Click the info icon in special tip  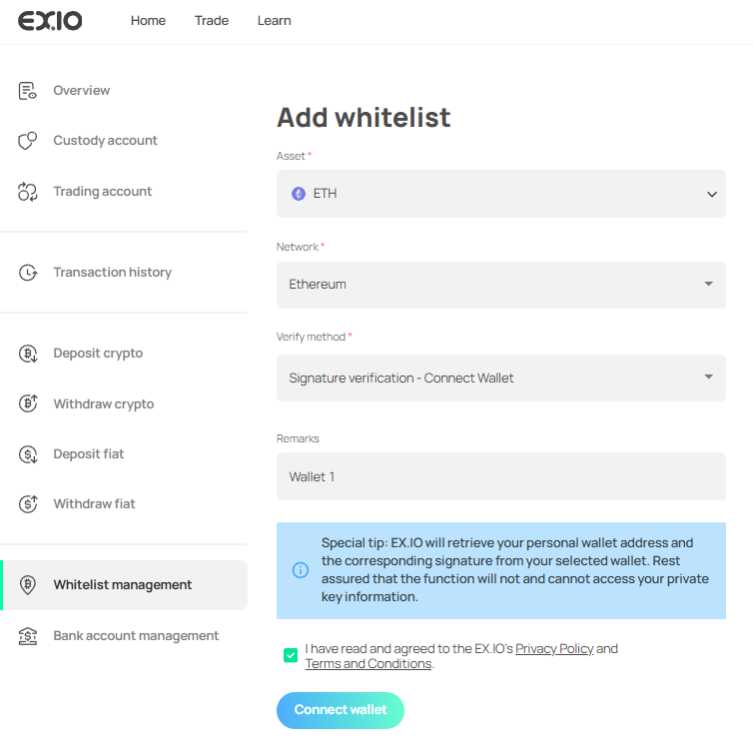click(x=300, y=570)
